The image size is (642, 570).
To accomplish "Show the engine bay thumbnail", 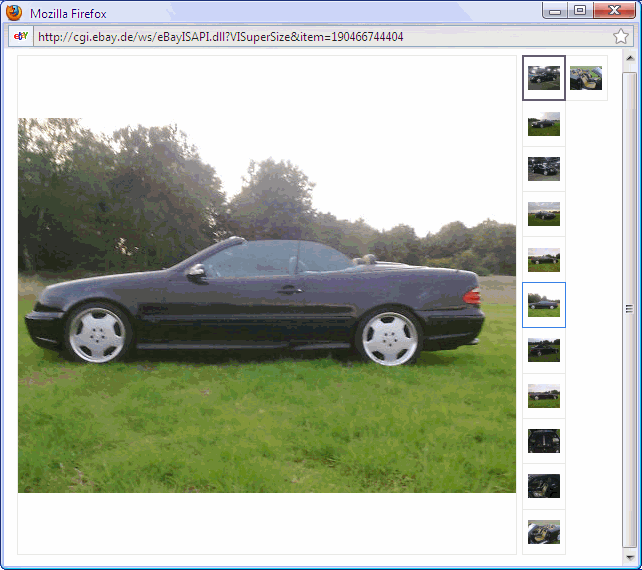I will (544, 441).
